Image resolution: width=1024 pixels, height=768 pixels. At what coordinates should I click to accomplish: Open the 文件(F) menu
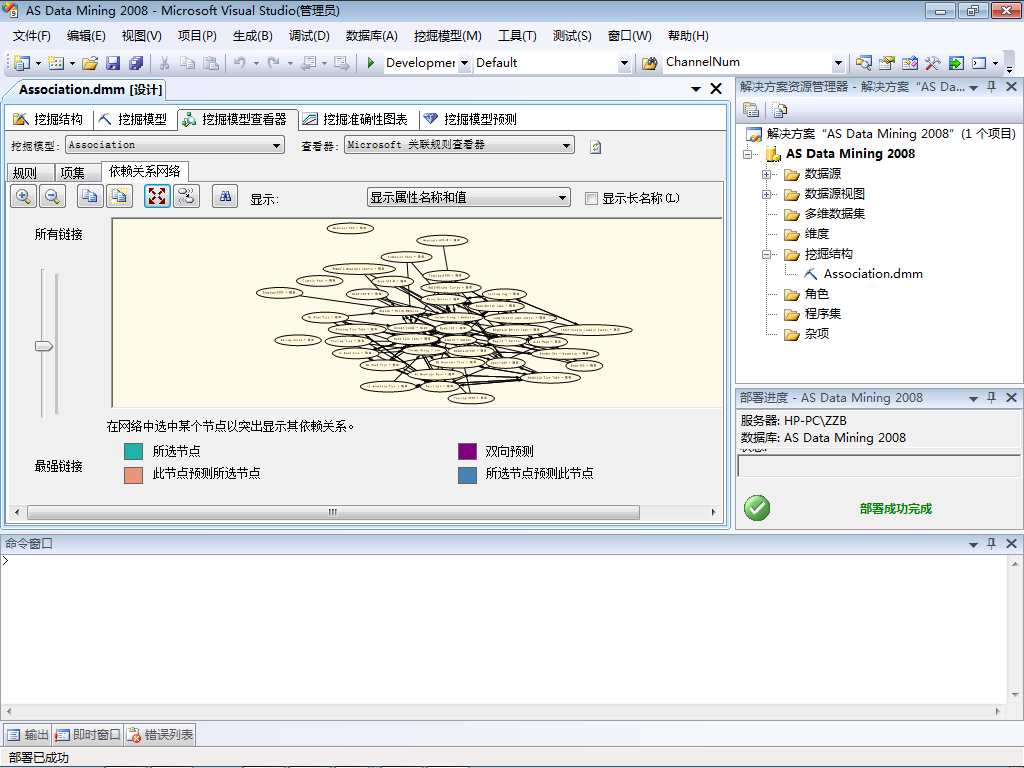31,36
